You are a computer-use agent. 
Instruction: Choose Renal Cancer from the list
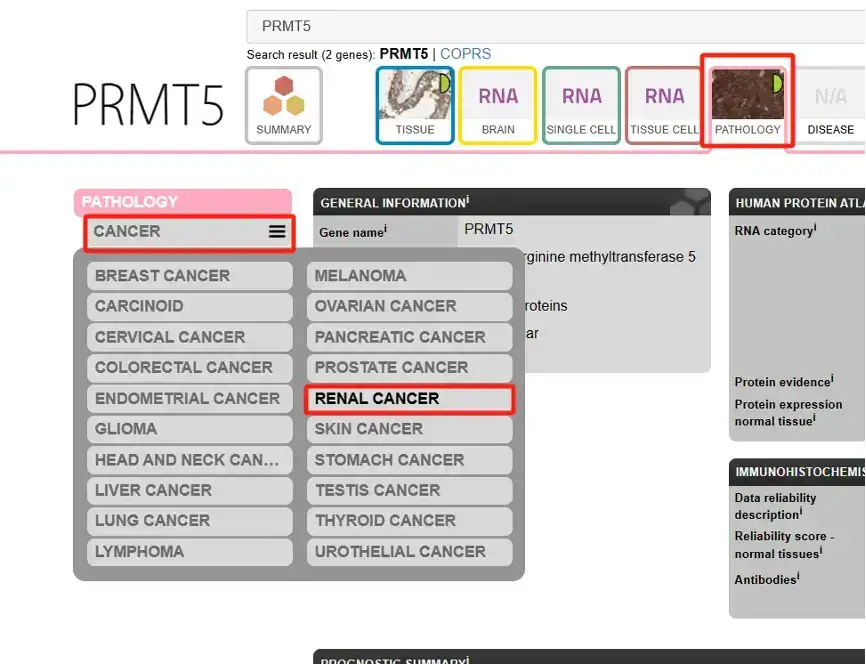(x=409, y=399)
